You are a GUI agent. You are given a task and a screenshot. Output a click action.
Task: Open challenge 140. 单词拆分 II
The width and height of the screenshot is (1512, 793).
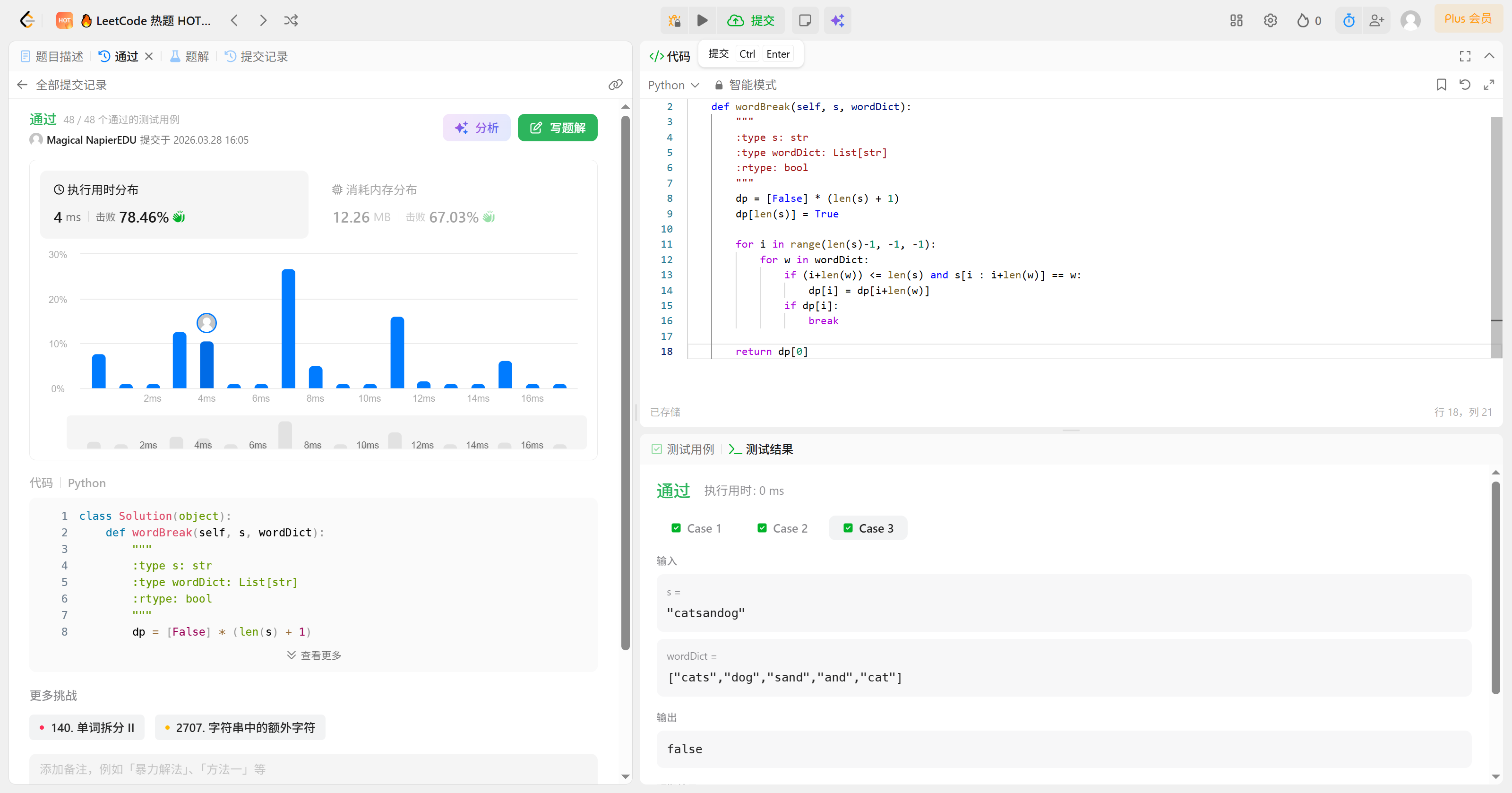pos(87,727)
